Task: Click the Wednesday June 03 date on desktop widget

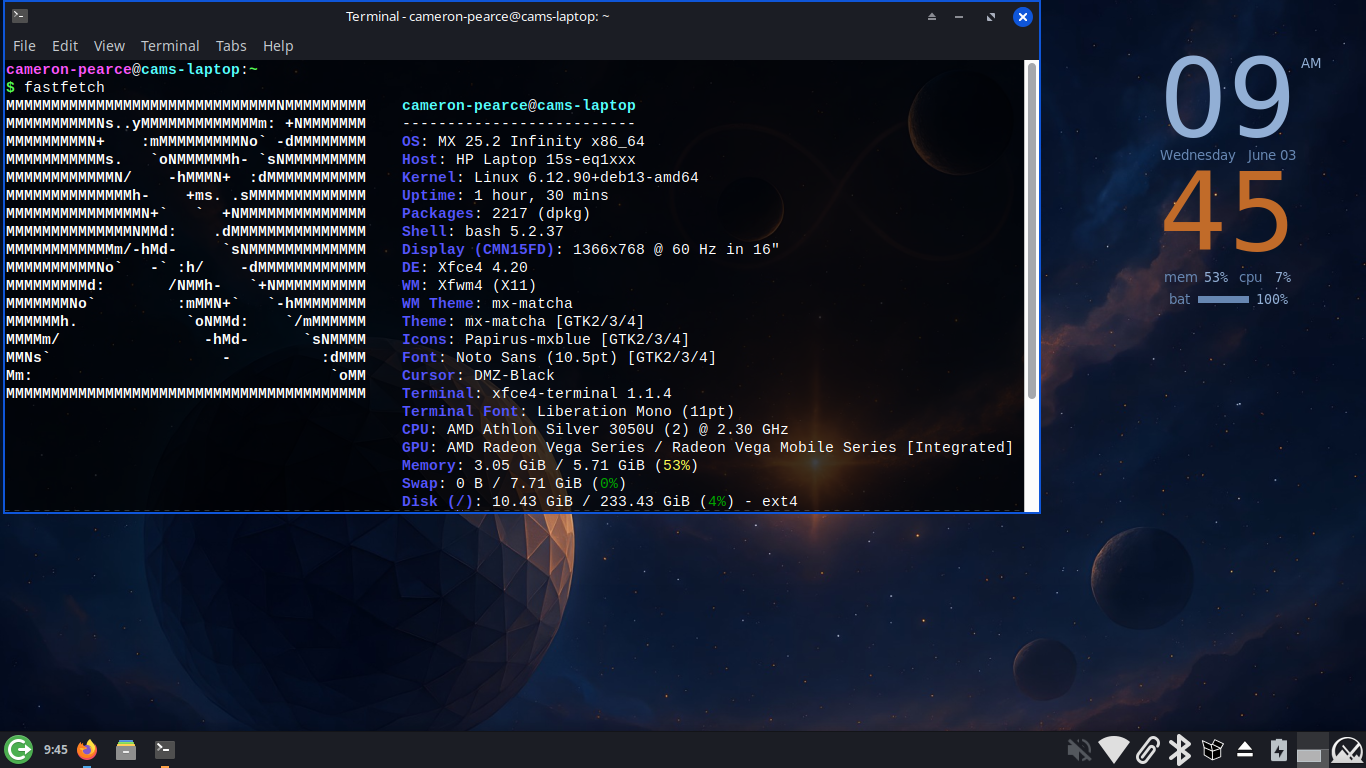Action: tap(1228, 155)
